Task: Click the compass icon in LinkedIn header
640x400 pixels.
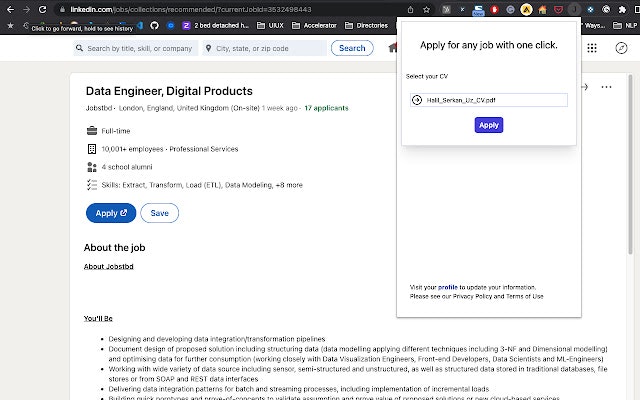Action: point(621,48)
